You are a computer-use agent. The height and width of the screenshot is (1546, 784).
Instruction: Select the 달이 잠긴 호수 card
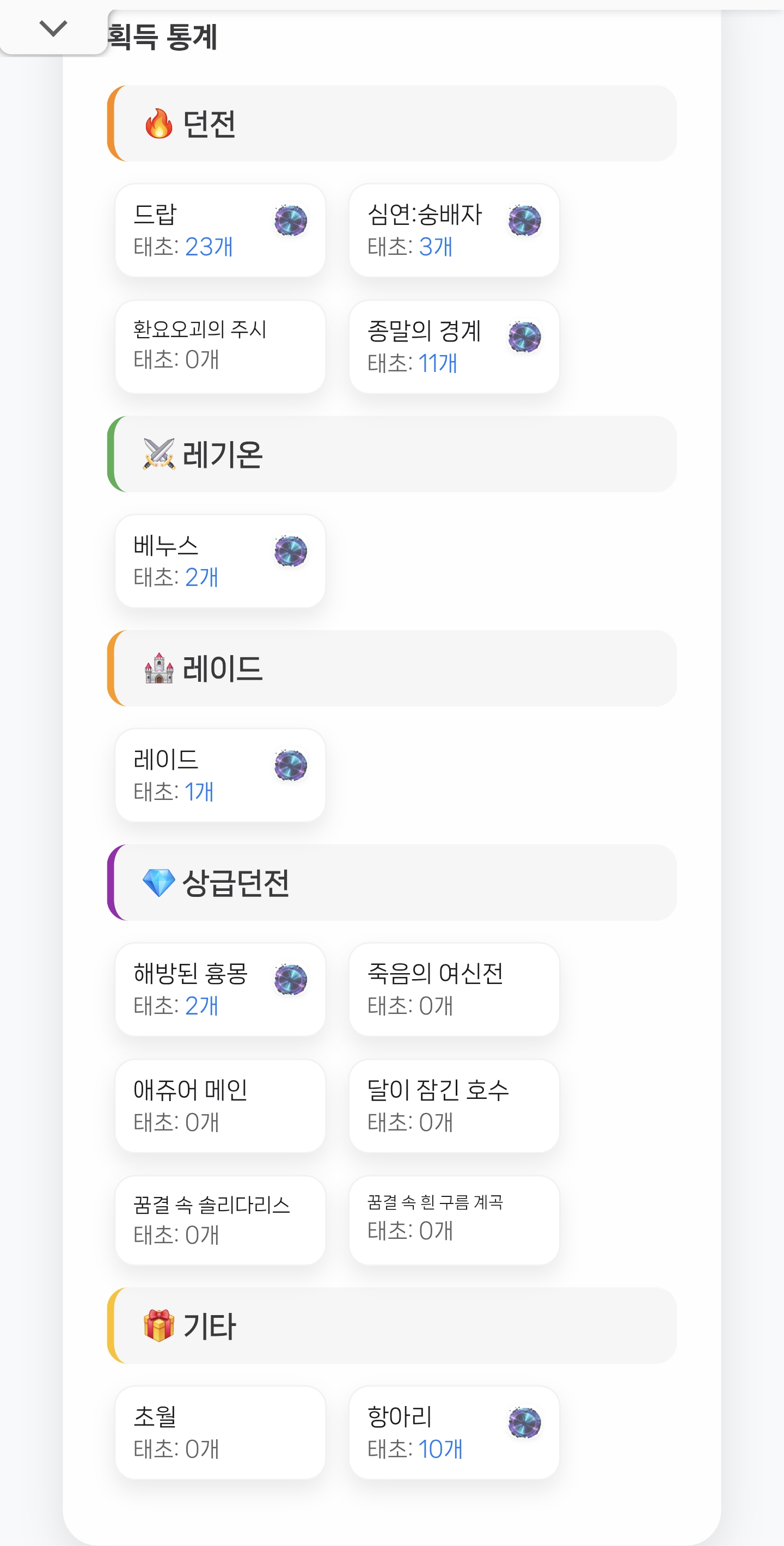coord(454,1105)
